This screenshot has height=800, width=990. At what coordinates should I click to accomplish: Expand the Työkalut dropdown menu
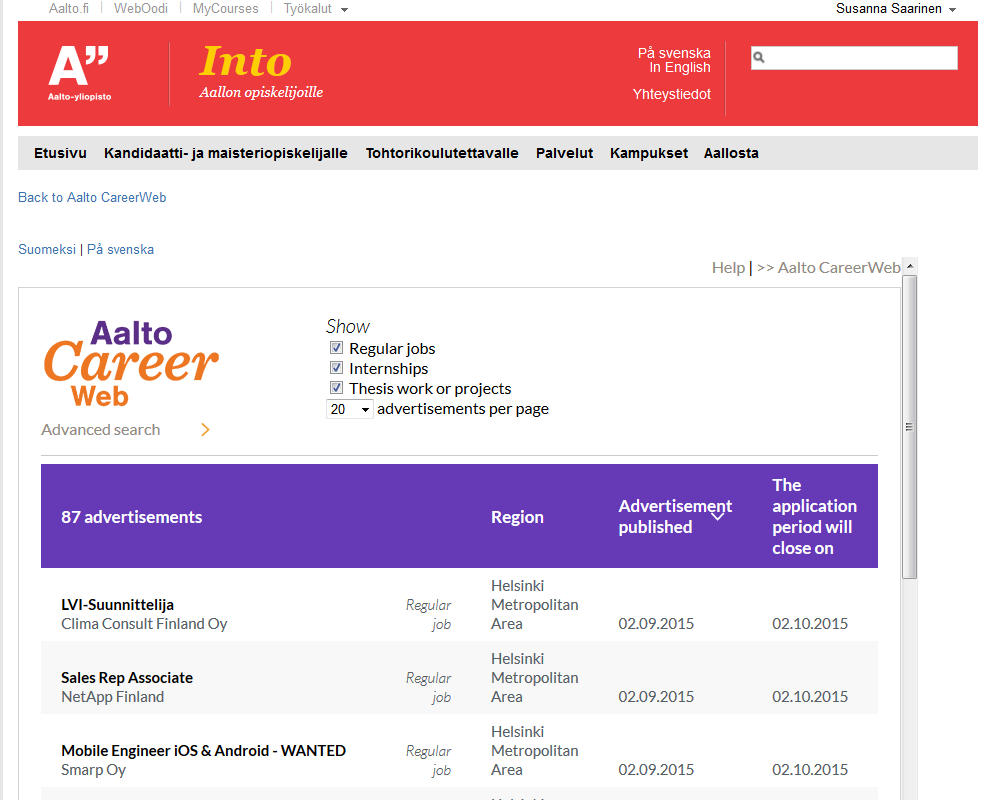coord(316,9)
